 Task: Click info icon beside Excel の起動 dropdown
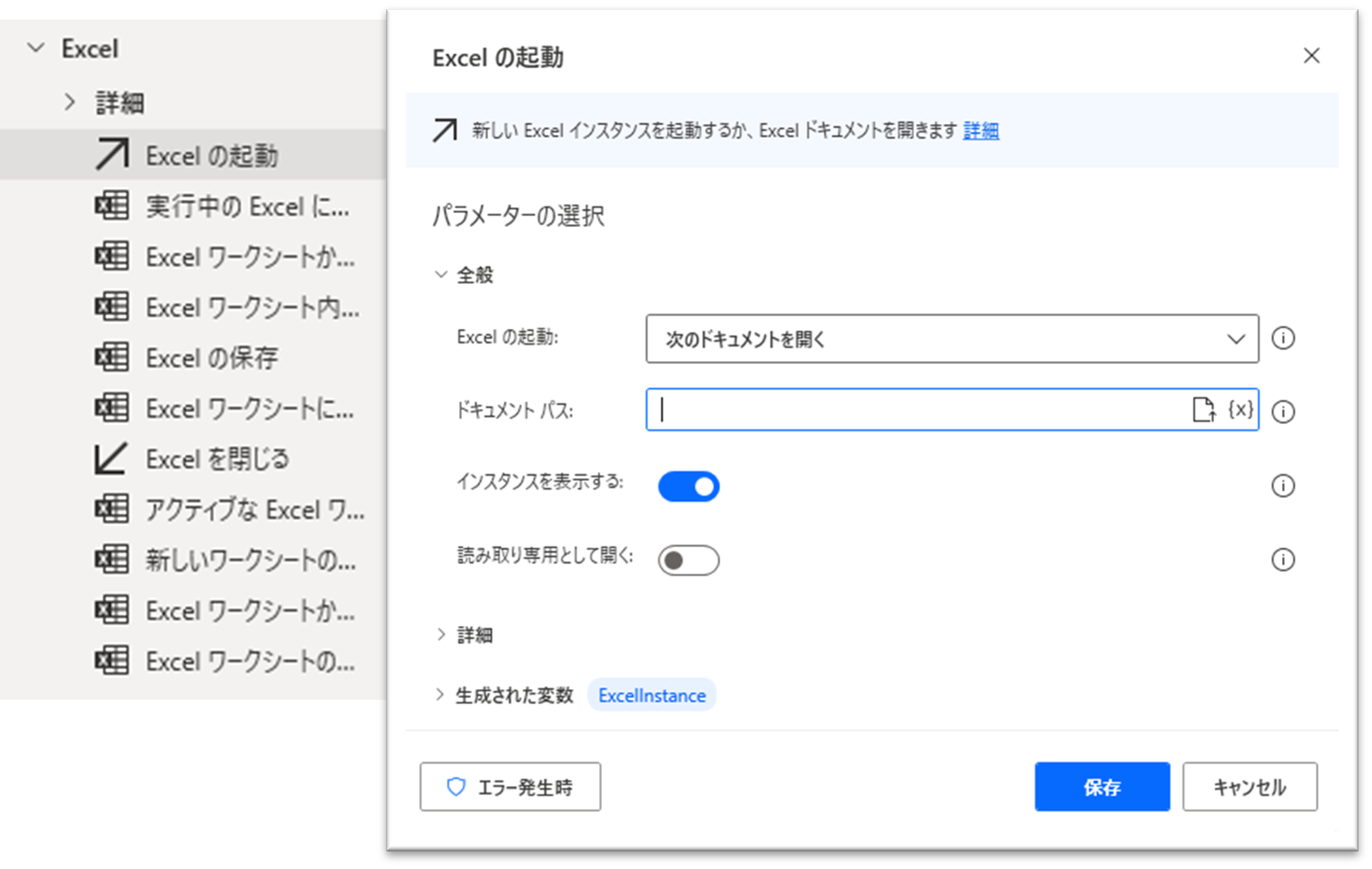click(1283, 338)
